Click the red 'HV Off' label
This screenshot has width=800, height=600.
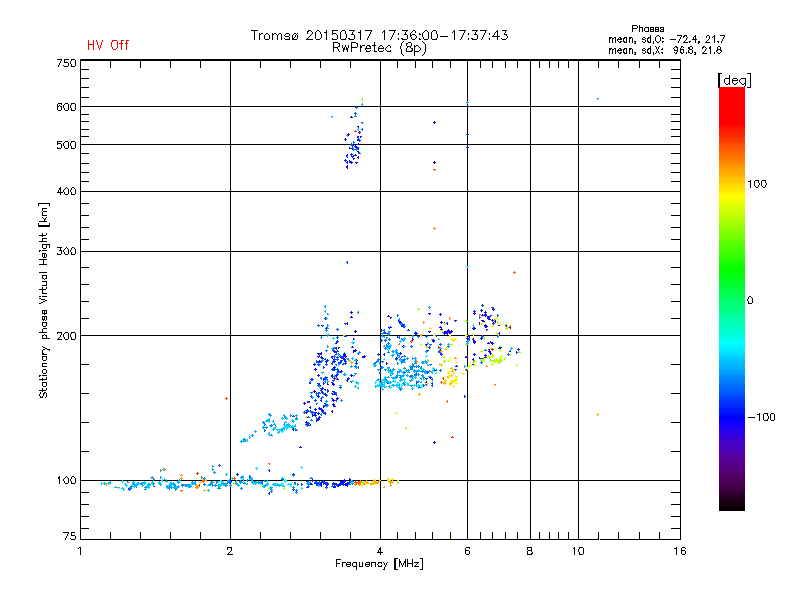(x=108, y=45)
